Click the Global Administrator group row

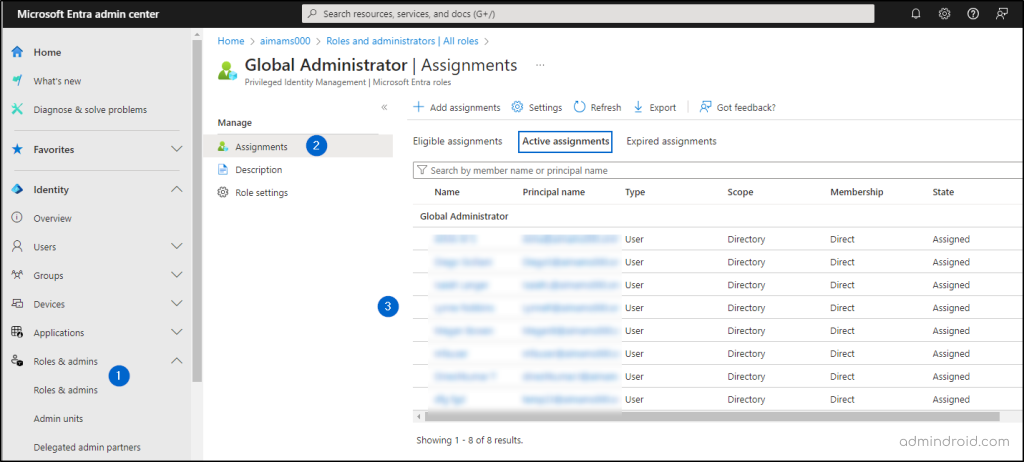tap(718, 216)
